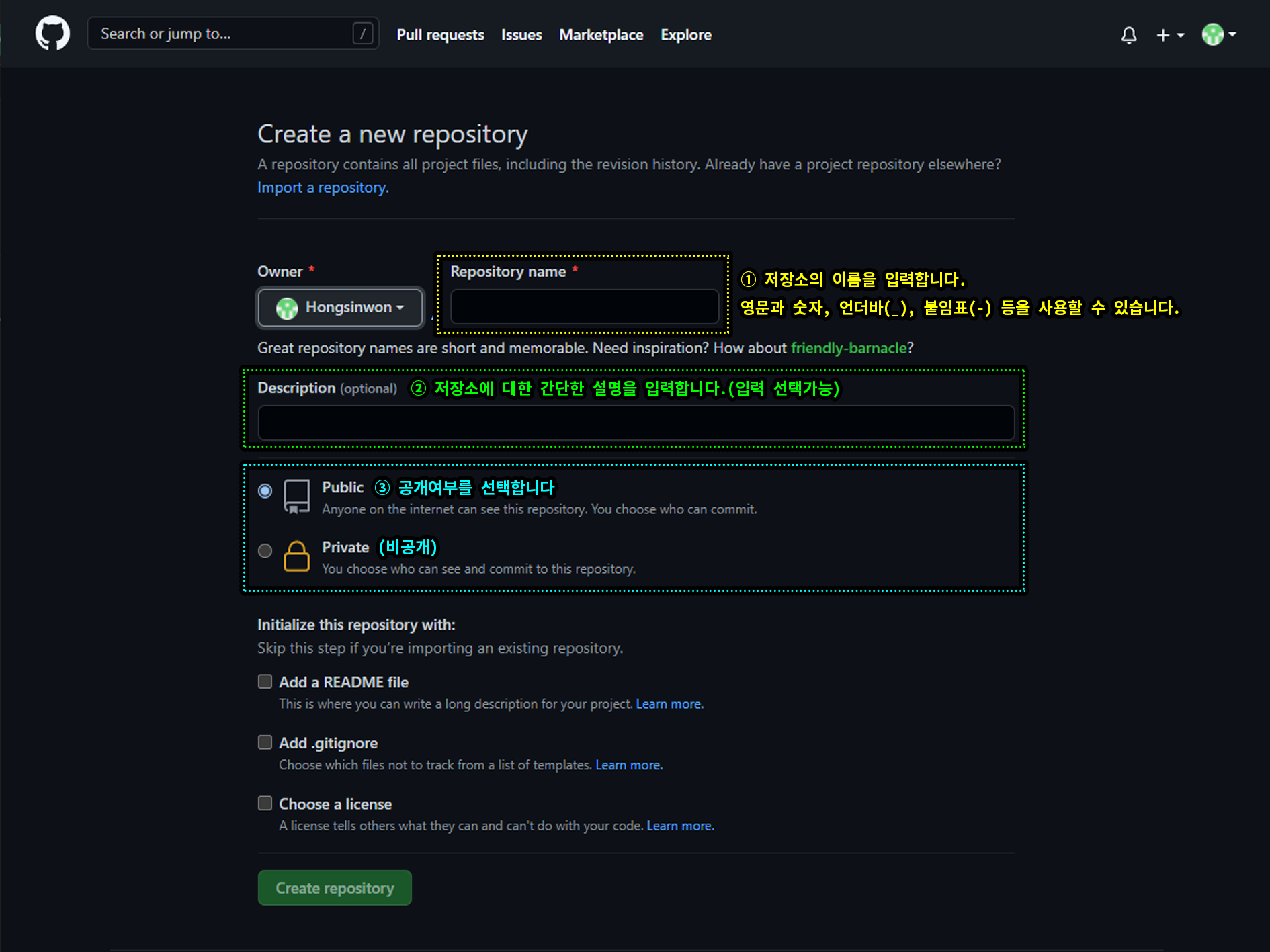The image size is (1270, 952).
Task: Check Choose a license
Action: pos(265,803)
